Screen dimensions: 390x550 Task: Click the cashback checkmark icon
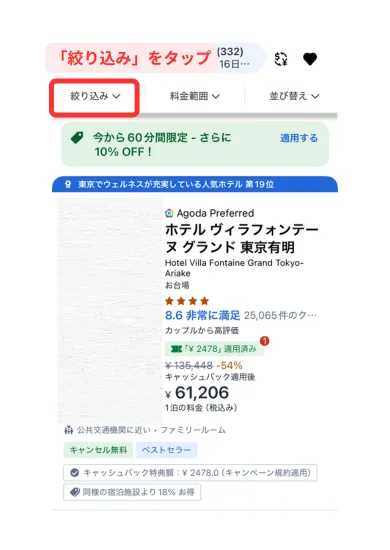click(x=75, y=472)
